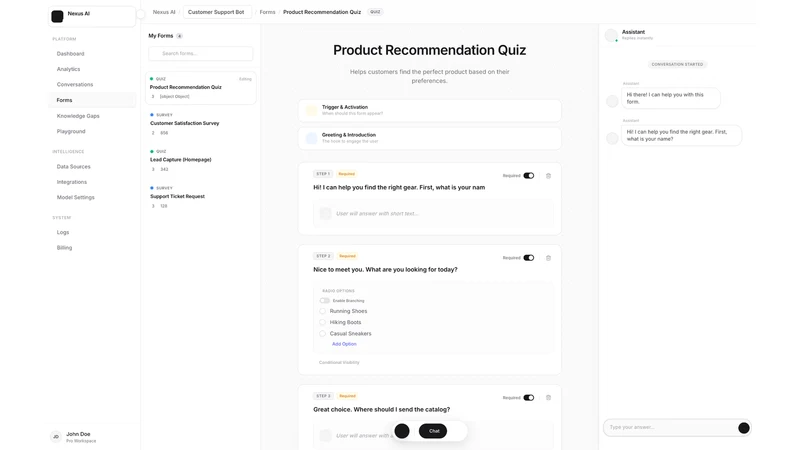
Task: Toggle Required switch on Step 1
Action: coord(529,176)
